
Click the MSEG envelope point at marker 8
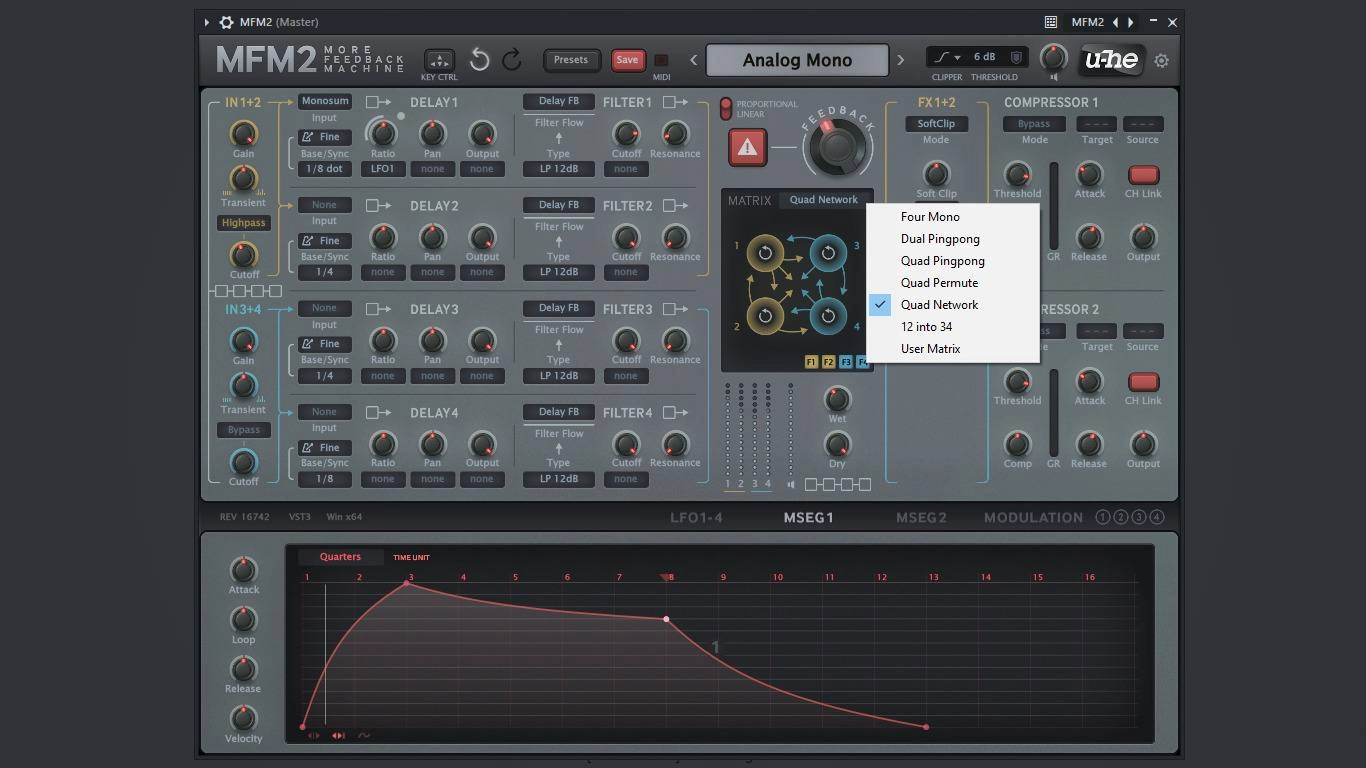tap(667, 619)
